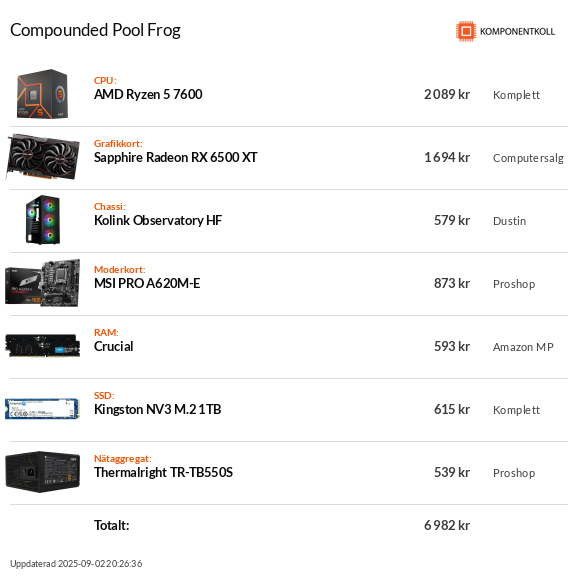Screen dimensions: 577x577
Task: Click the Sapphire Radeon graphics card image
Action: 43,157
